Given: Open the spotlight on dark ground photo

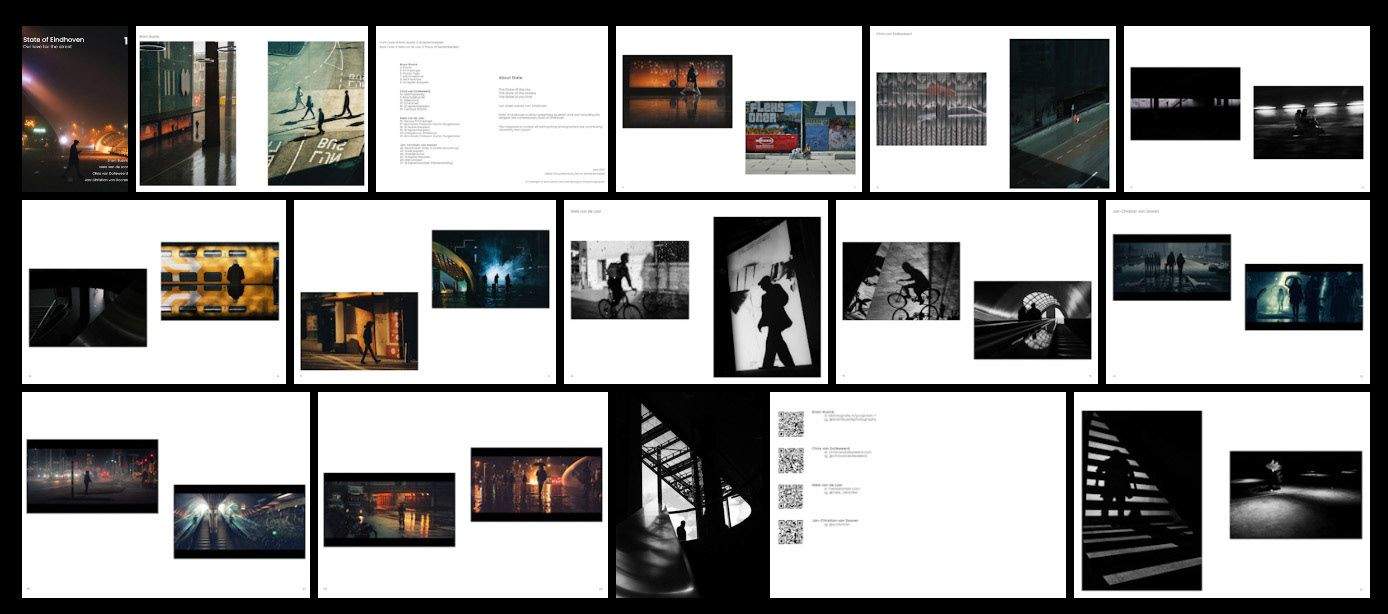Looking at the screenshot, I should click(1296, 495).
